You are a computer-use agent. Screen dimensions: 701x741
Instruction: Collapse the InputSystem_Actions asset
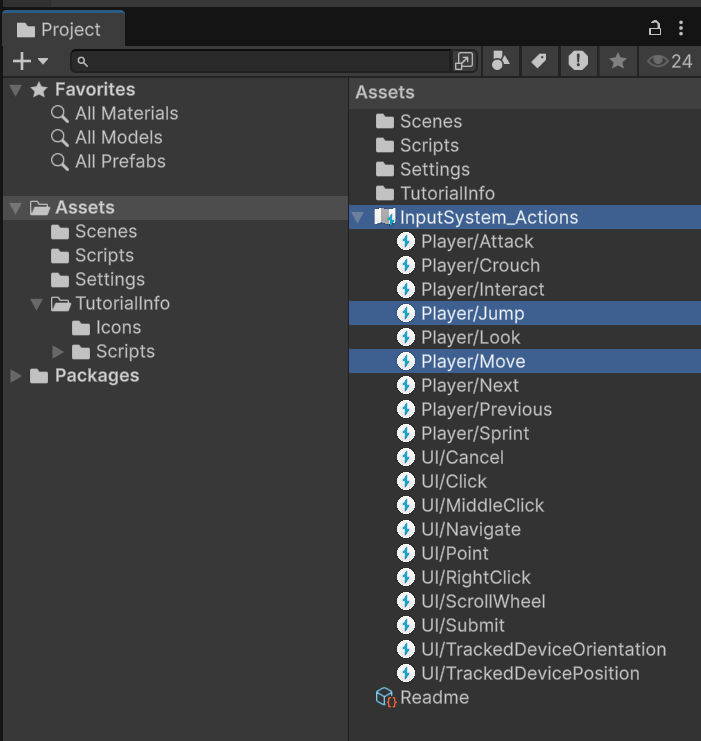pyautogui.click(x=359, y=217)
